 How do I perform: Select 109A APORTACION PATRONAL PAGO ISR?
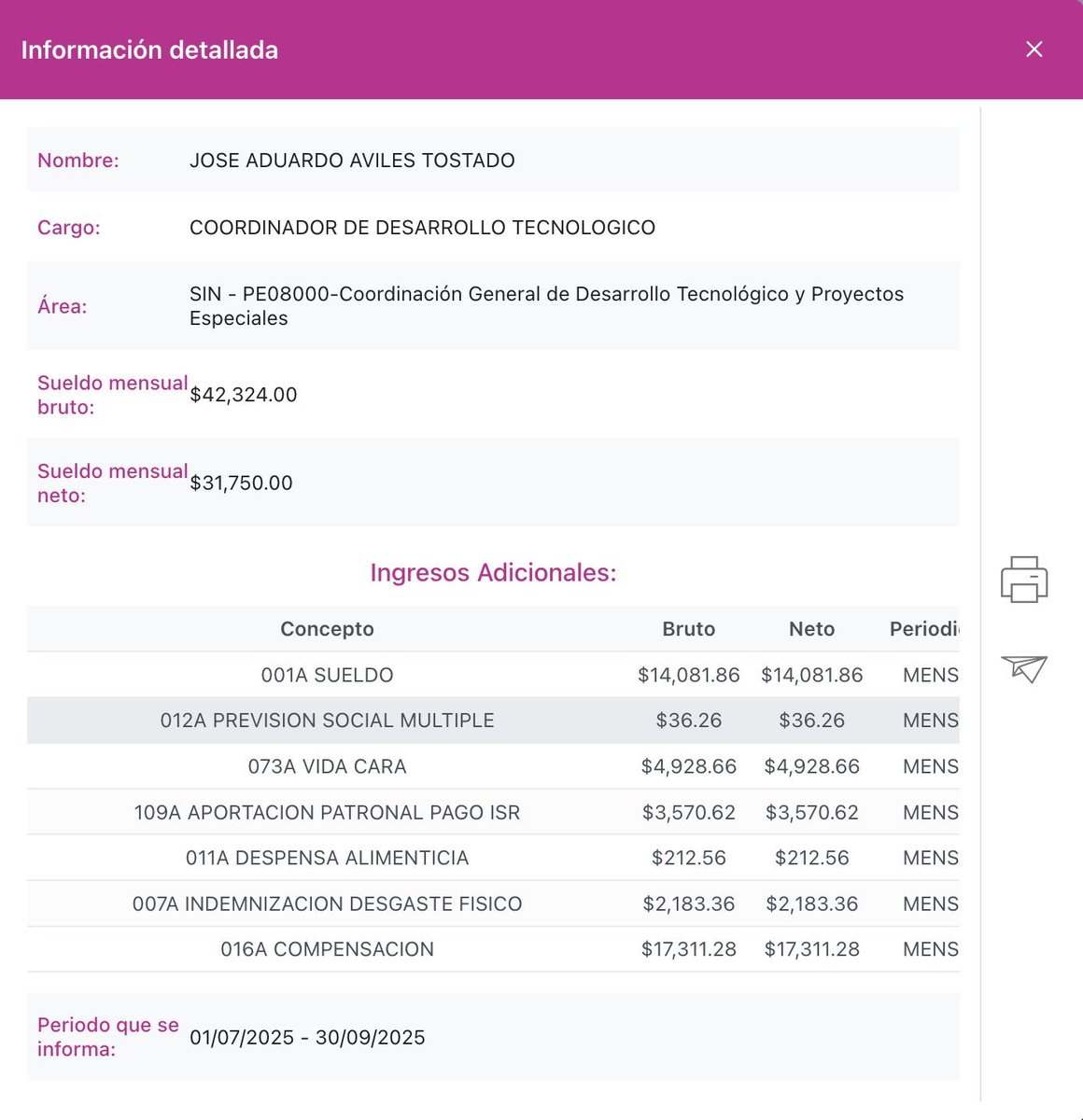coord(327,812)
